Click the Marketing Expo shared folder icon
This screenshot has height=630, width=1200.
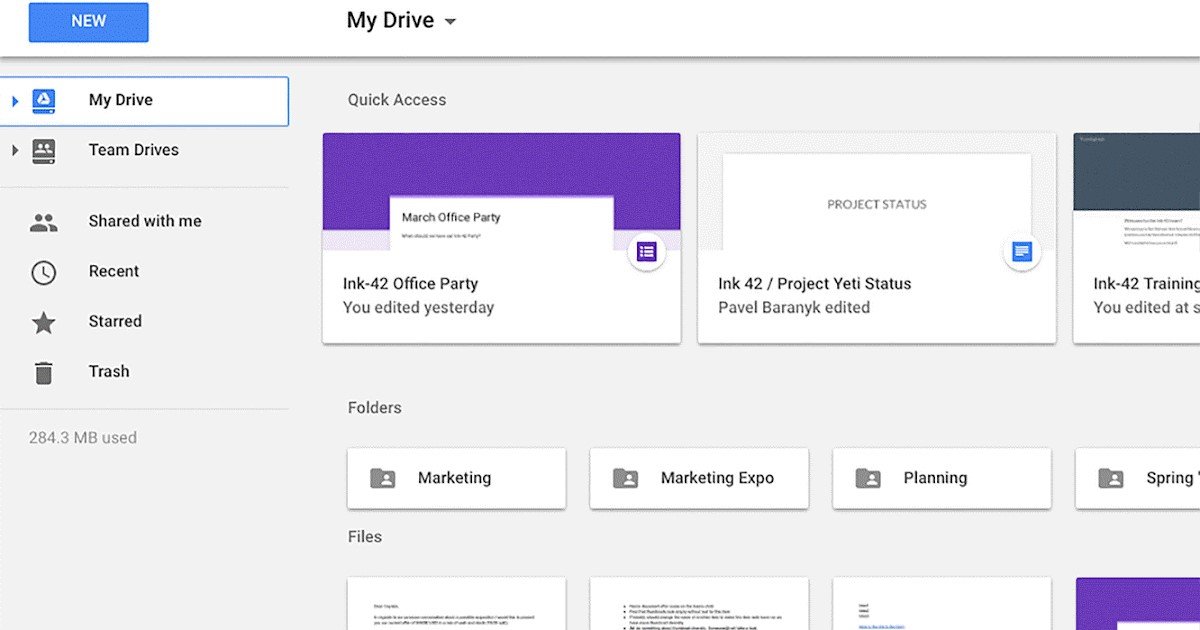(x=626, y=478)
